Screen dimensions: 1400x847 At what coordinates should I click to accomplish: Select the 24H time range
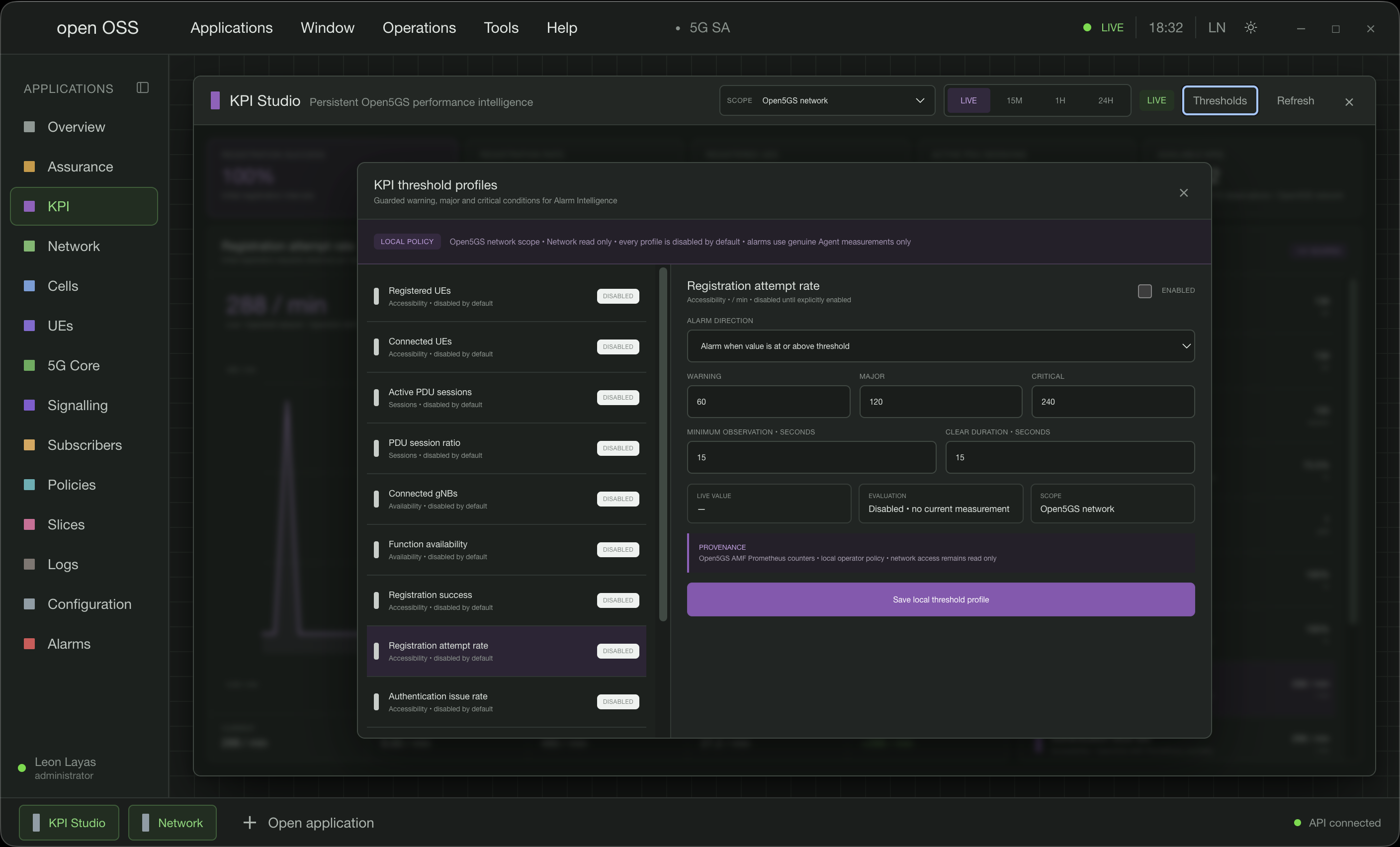click(1105, 100)
